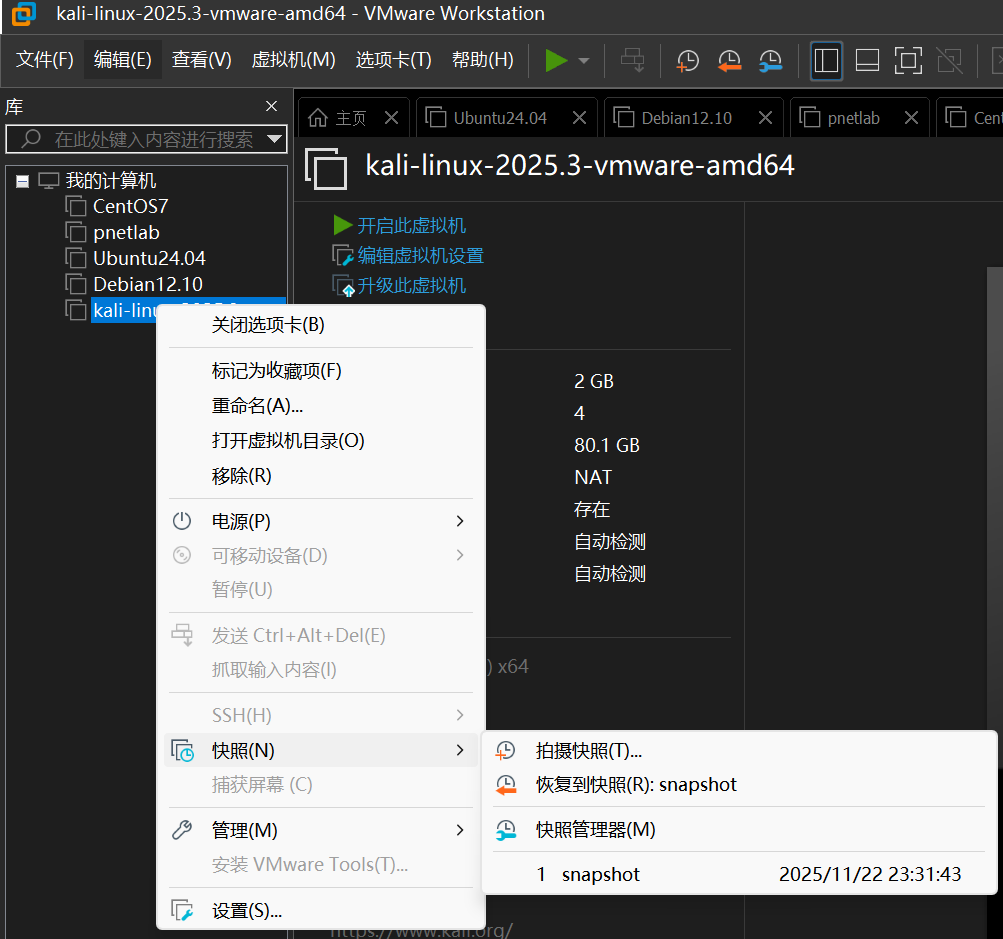Click the take snapshot clock icon in toolbar
Viewport: 1003px width, 939px height.
coord(687,60)
